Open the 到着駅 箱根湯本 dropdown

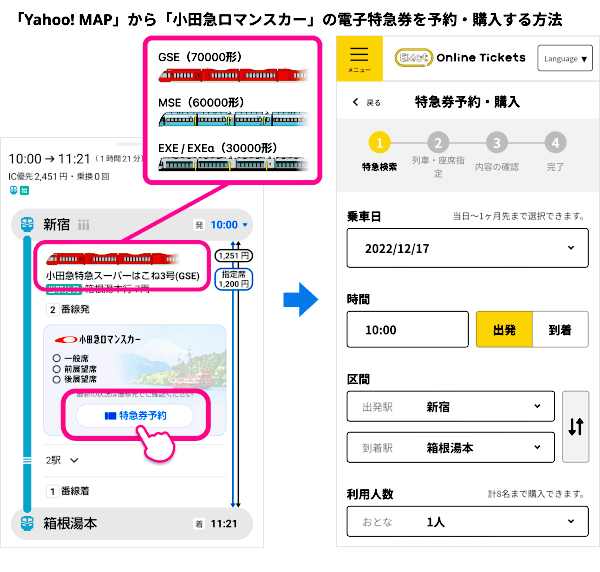tap(450, 447)
